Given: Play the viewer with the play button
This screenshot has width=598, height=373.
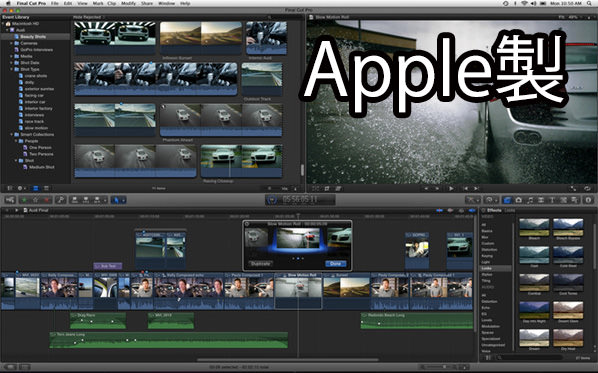Looking at the screenshot, I should 451,188.
